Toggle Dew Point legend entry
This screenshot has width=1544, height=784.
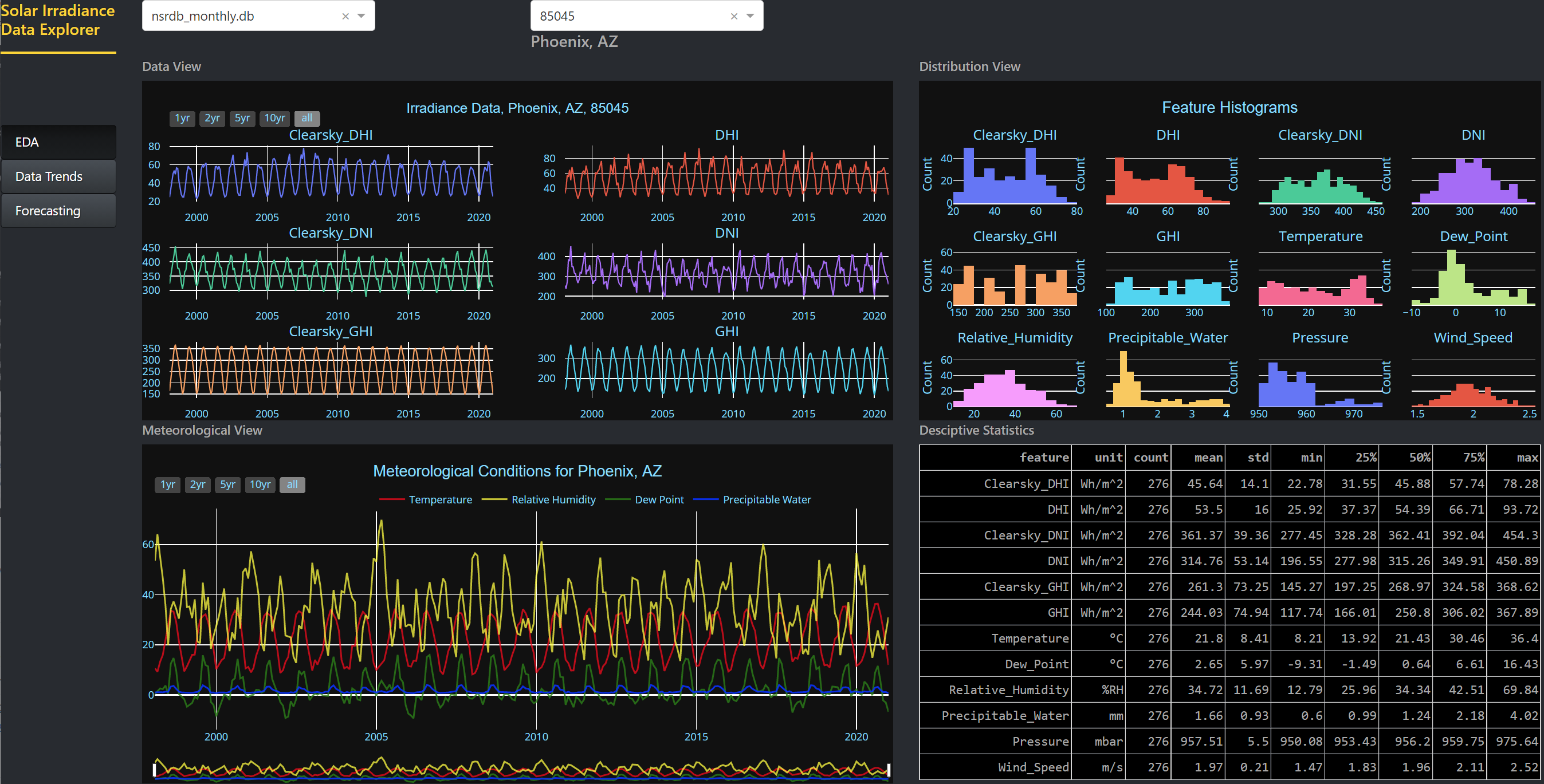click(x=645, y=499)
